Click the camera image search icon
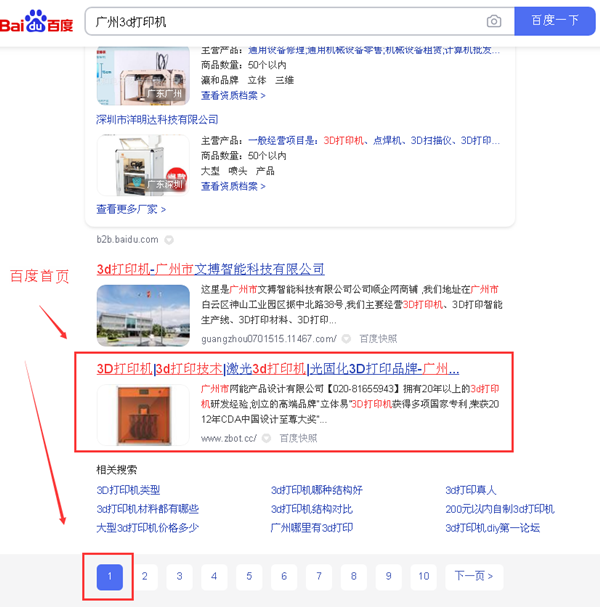This screenshot has height=607, width=600. click(494, 21)
